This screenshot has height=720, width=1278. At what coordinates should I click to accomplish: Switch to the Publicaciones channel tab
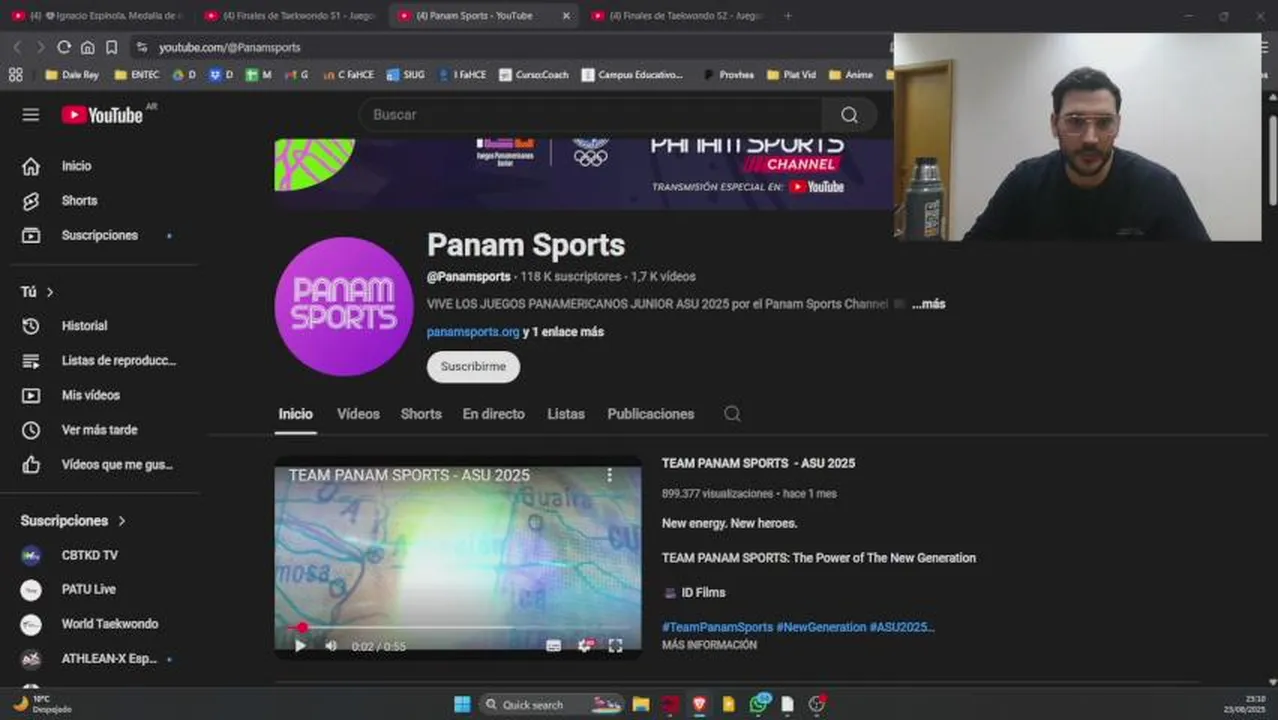click(650, 414)
